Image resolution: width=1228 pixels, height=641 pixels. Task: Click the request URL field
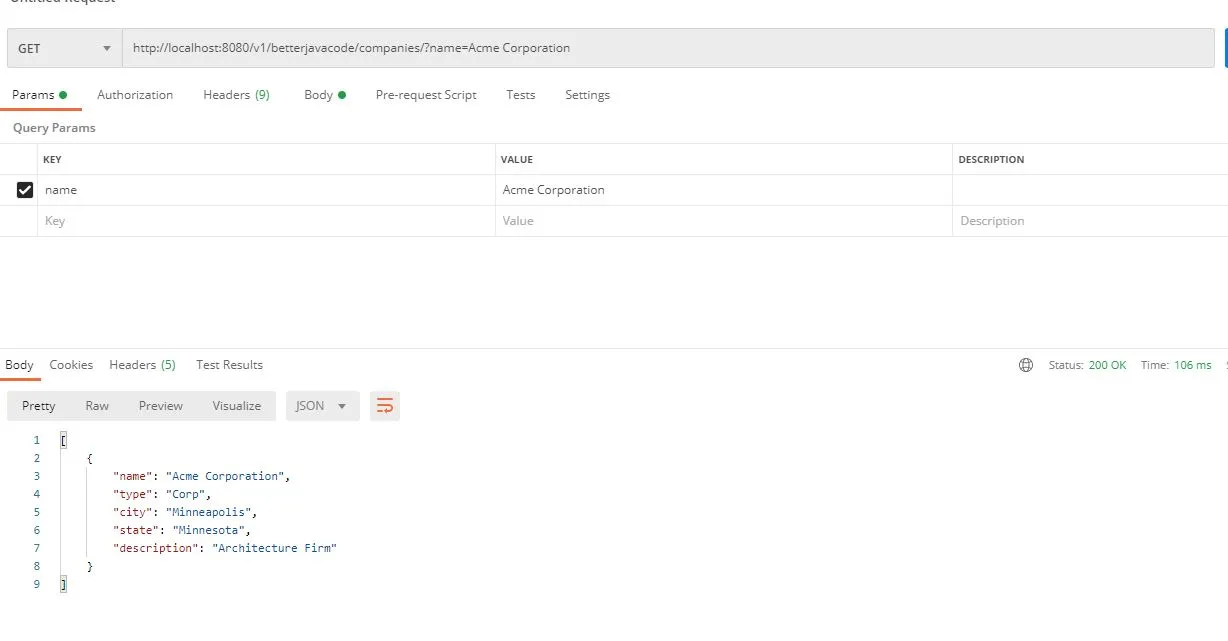pos(668,48)
